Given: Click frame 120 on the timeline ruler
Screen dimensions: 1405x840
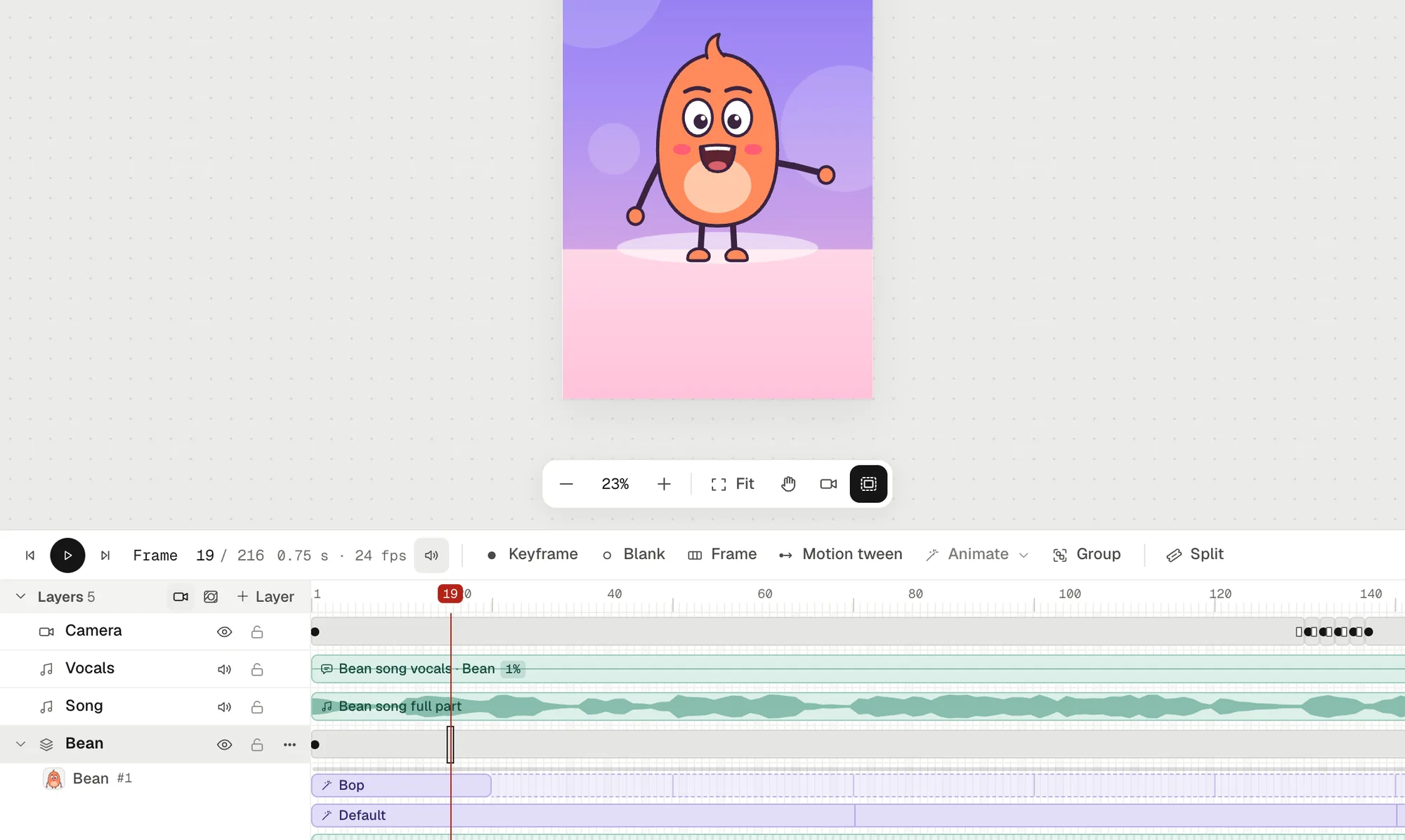Looking at the screenshot, I should (x=1220, y=594).
